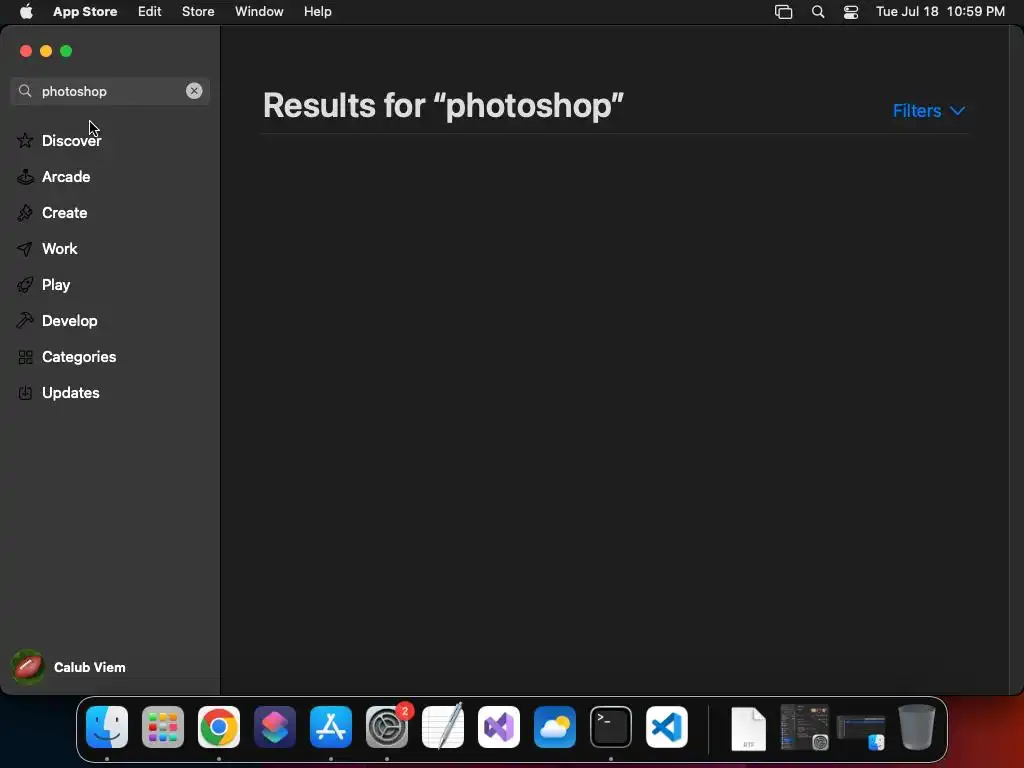Image resolution: width=1024 pixels, height=768 pixels.
Task: Open the Help menu
Action: coord(317,11)
